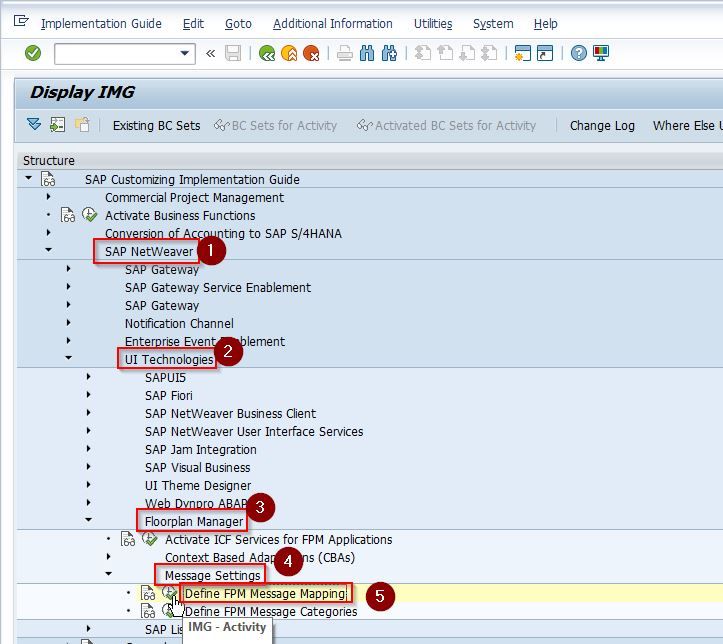
Task: Click the Generate Shortcut icon
Action: [545, 53]
